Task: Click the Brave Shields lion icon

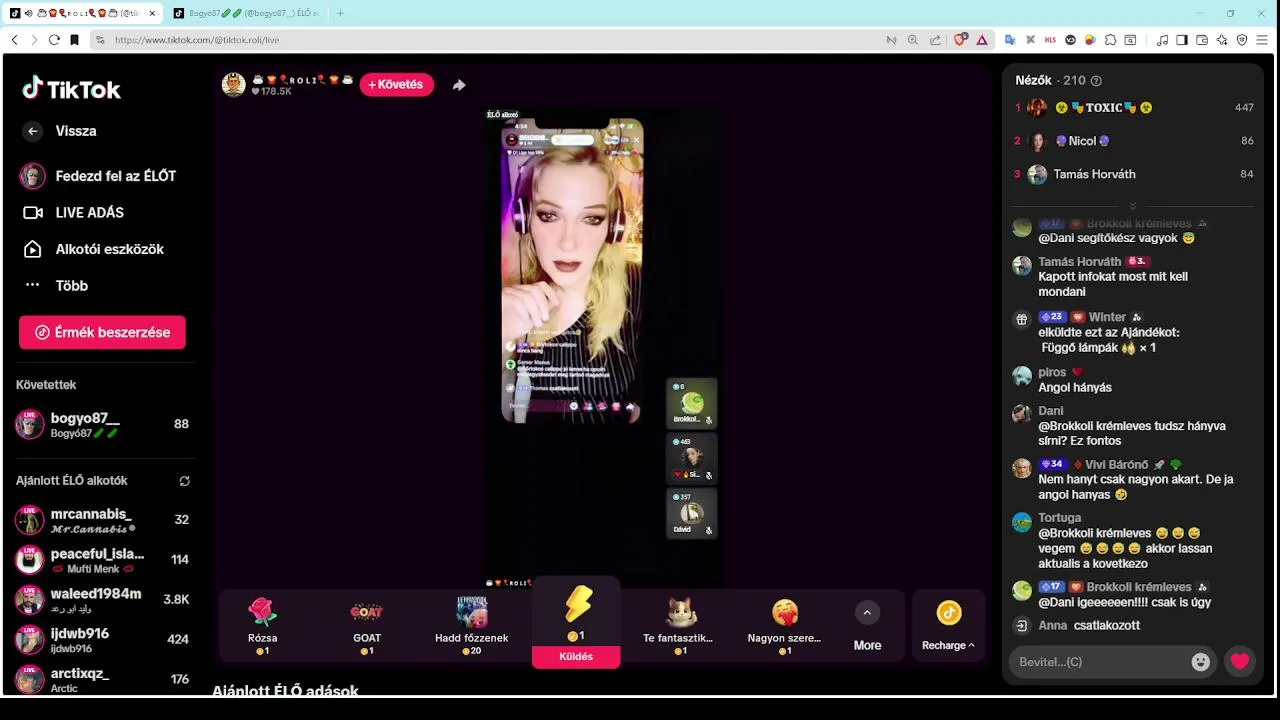Action: [x=960, y=40]
